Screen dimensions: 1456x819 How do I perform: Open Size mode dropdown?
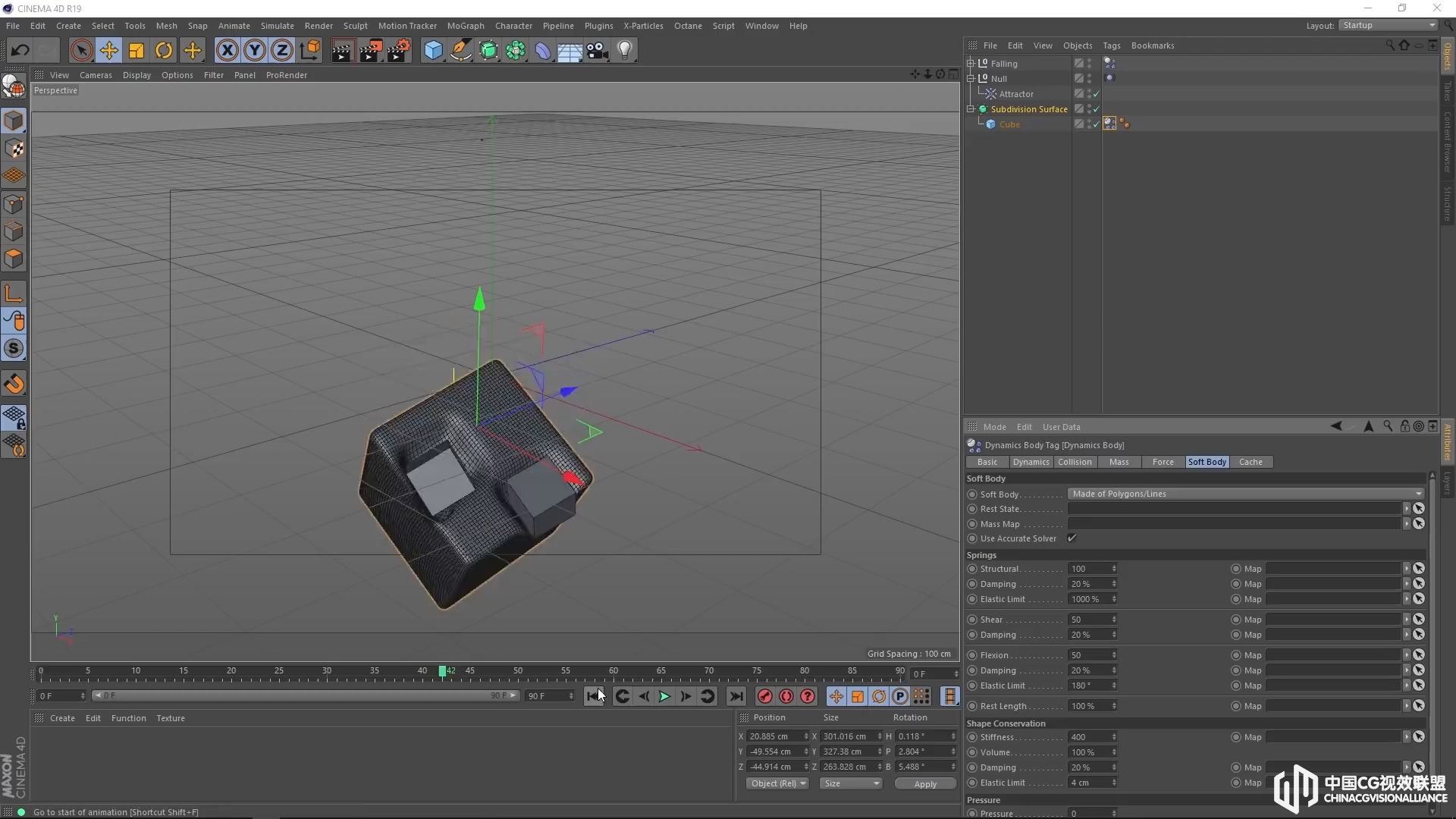click(852, 783)
